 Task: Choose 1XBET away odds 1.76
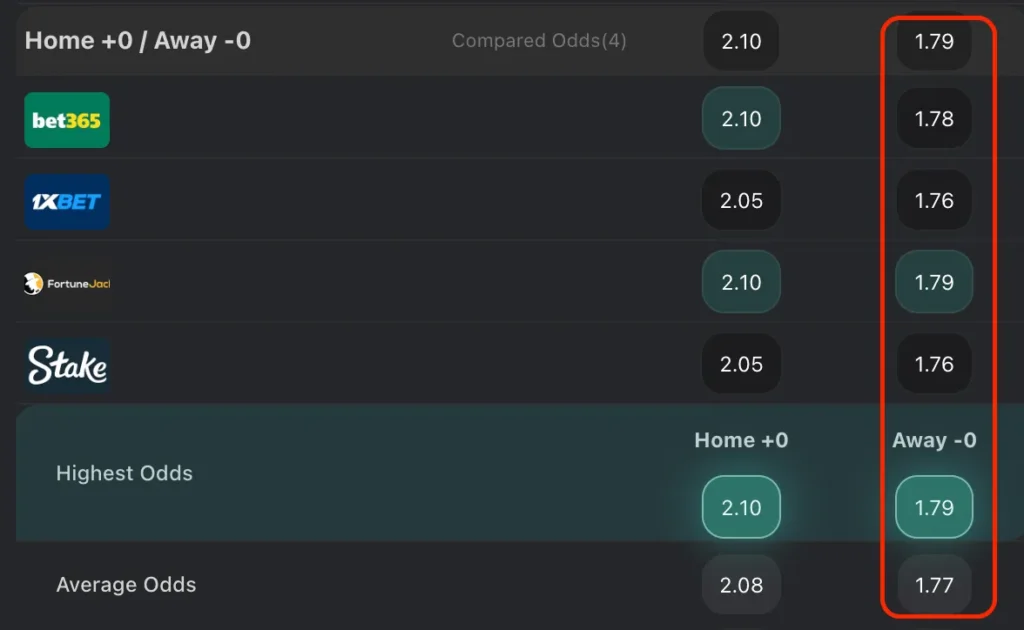934,201
